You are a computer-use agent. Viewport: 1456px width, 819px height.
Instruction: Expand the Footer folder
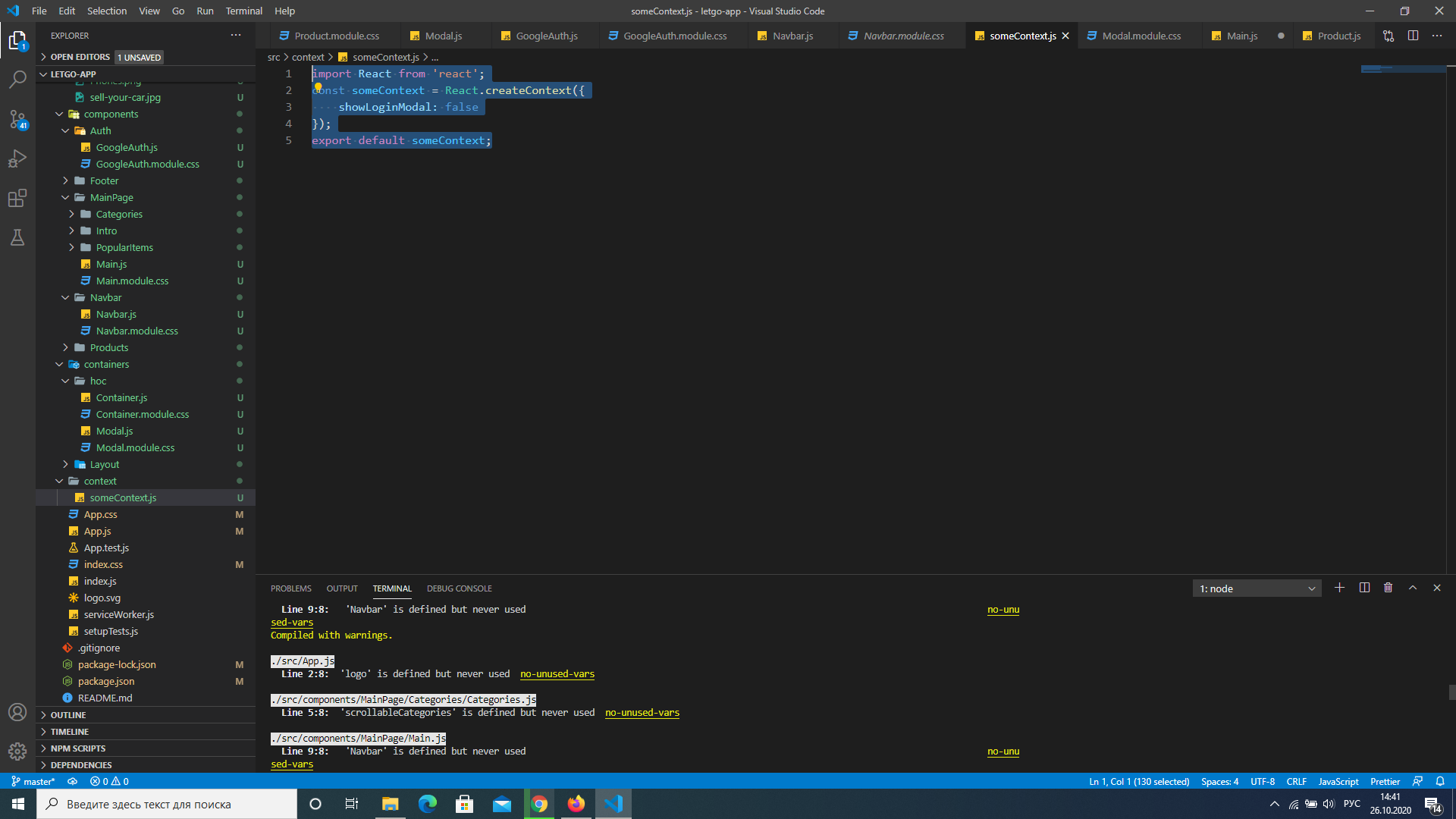coord(104,180)
